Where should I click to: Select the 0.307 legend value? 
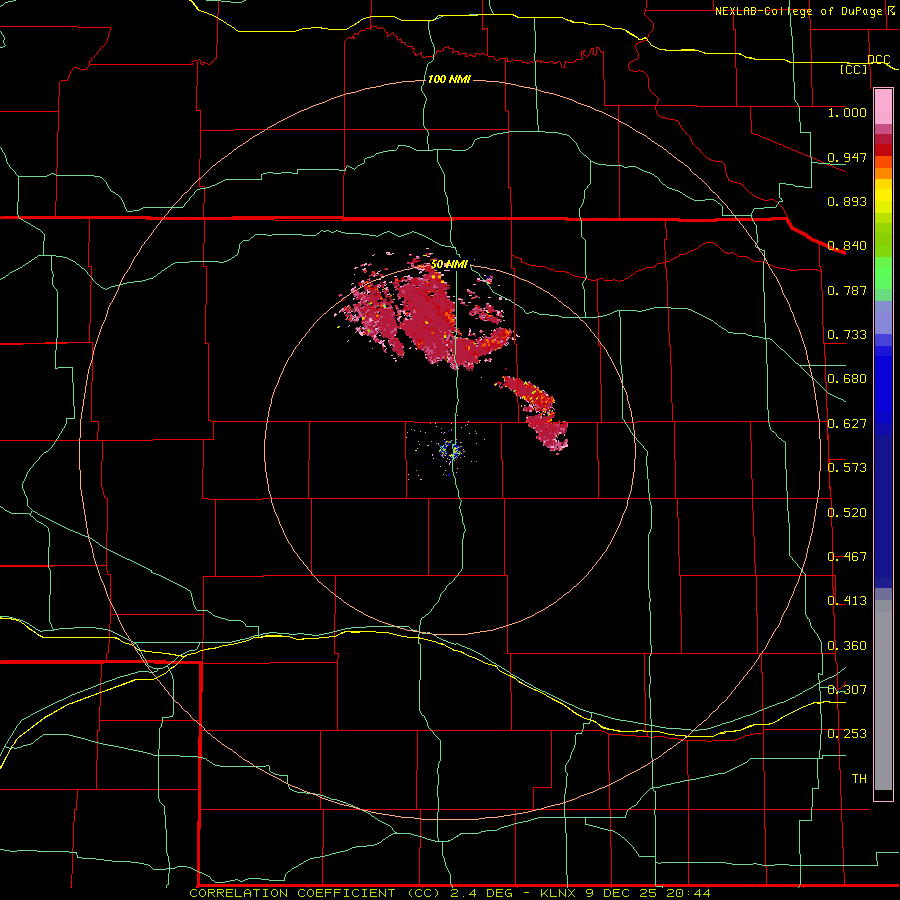[847, 690]
